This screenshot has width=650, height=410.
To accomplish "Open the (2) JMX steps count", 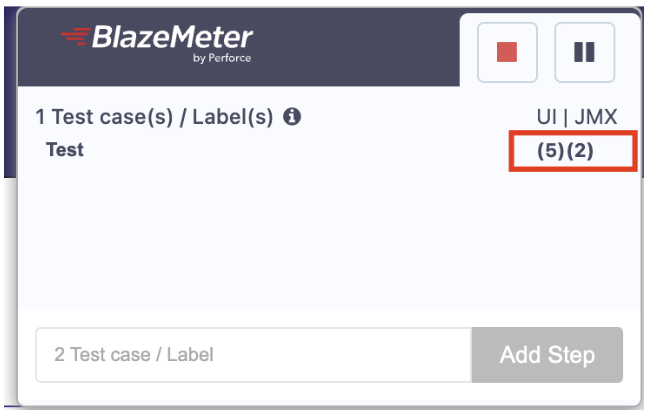I will click(x=580, y=151).
